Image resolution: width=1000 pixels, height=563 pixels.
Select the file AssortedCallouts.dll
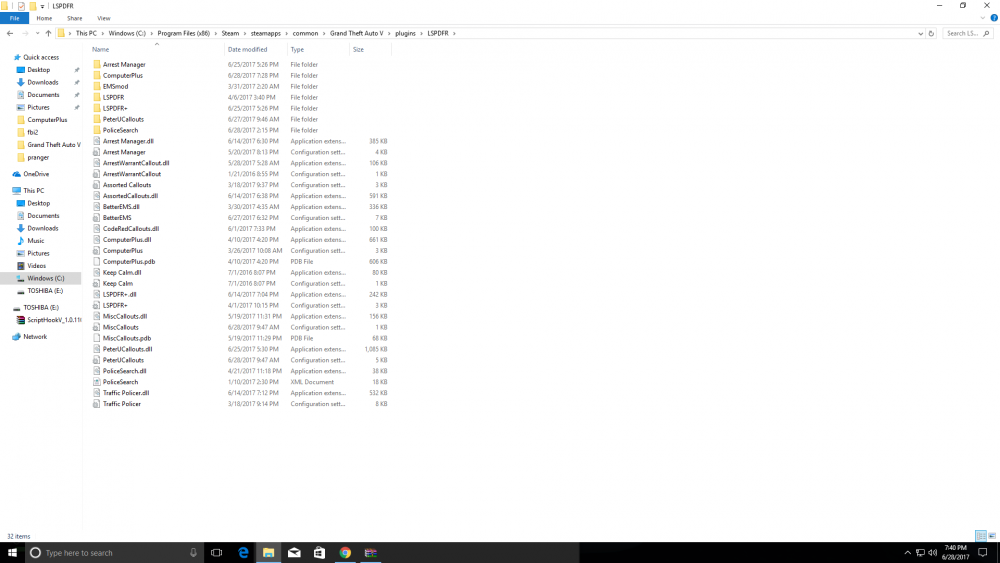pyautogui.click(x=130, y=196)
